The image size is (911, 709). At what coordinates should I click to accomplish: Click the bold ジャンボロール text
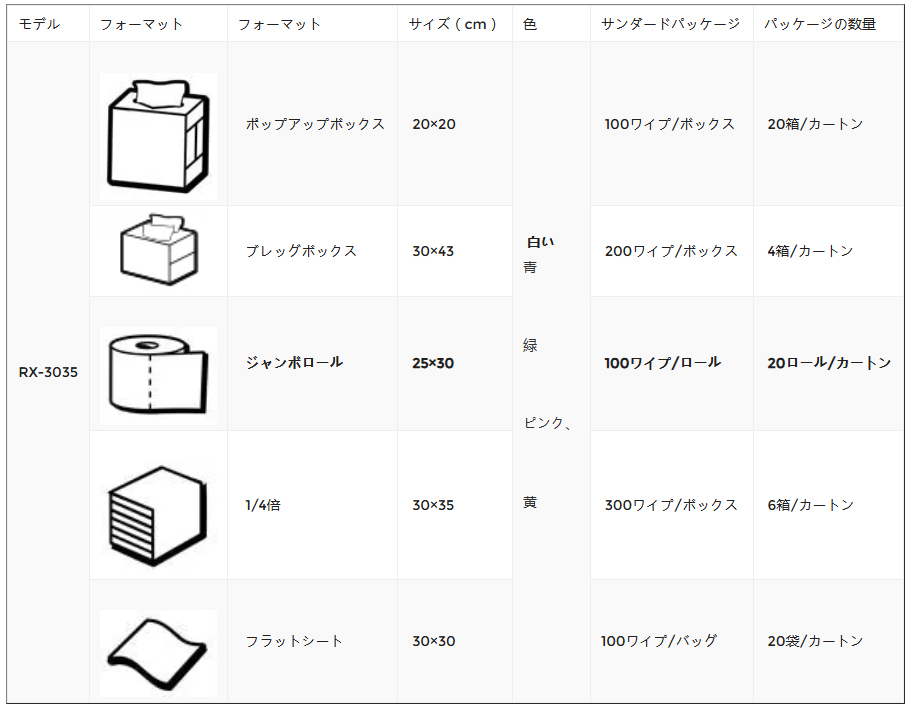[294, 363]
